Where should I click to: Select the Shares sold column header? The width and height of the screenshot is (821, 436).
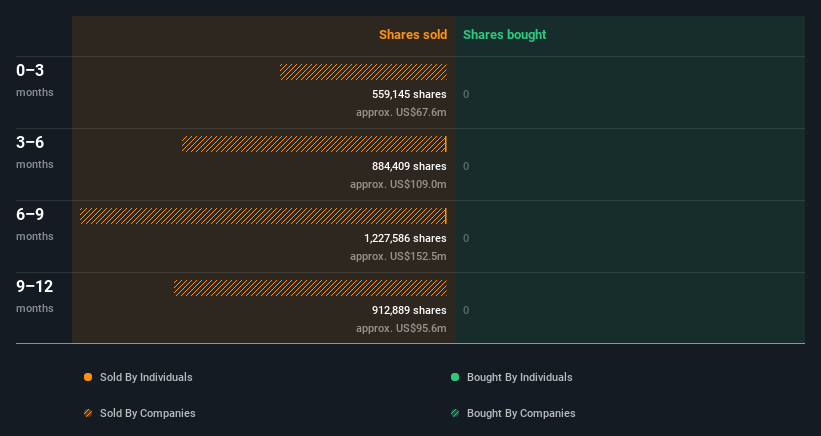point(413,35)
